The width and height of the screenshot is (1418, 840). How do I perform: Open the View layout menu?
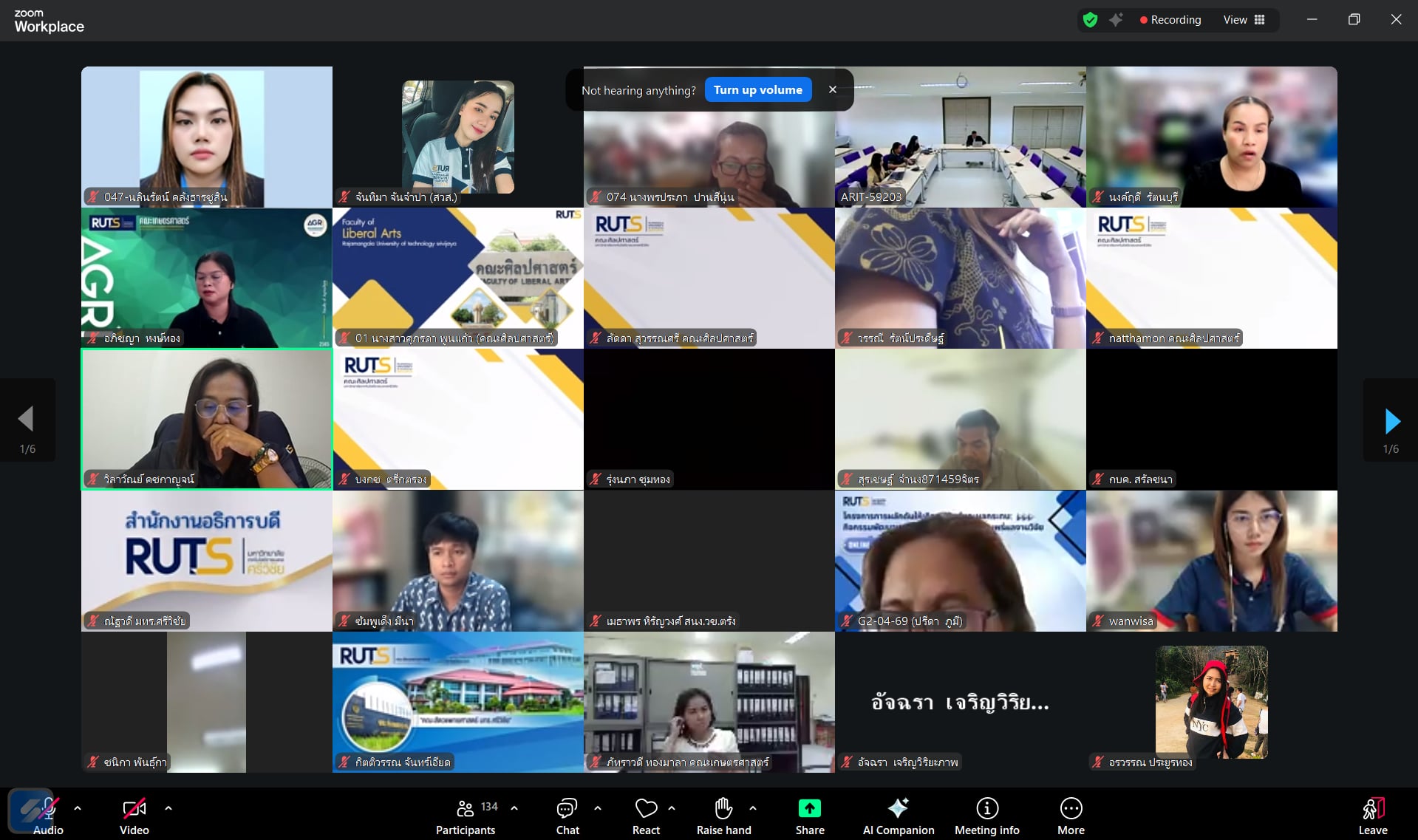click(1244, 20)
